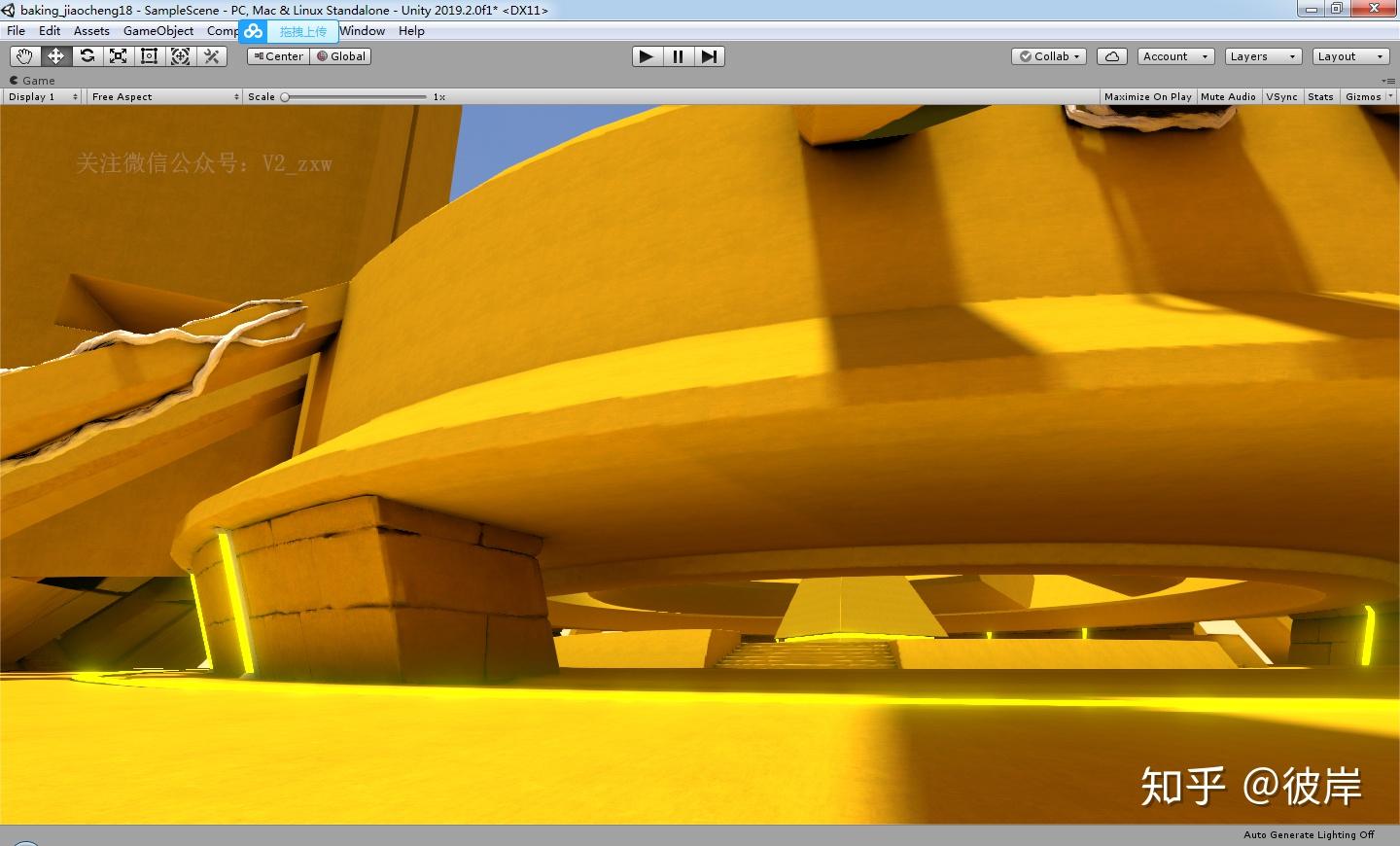
Task: Open the Collab dropdown
Action: (x=1049, y=56)
